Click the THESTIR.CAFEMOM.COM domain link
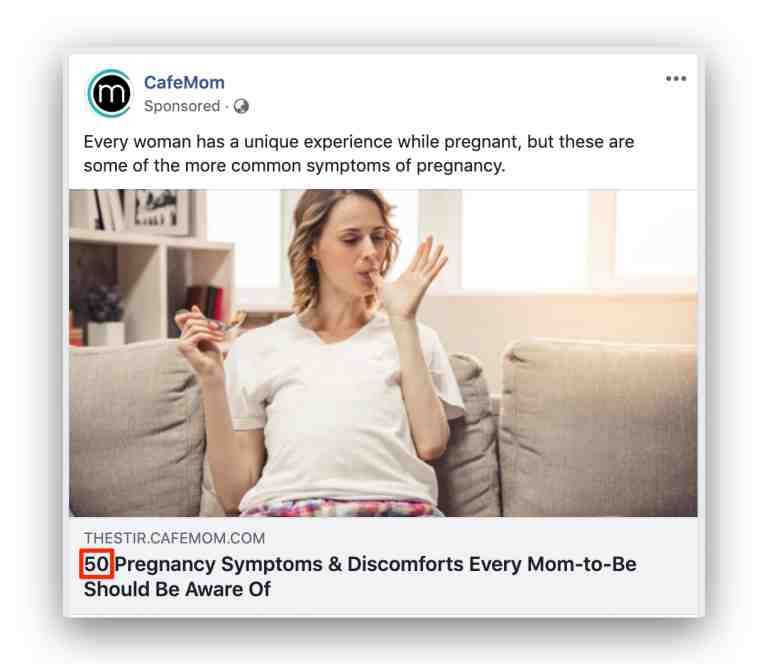Viewport: 768px width, 664px height. [x=174, y=538]
